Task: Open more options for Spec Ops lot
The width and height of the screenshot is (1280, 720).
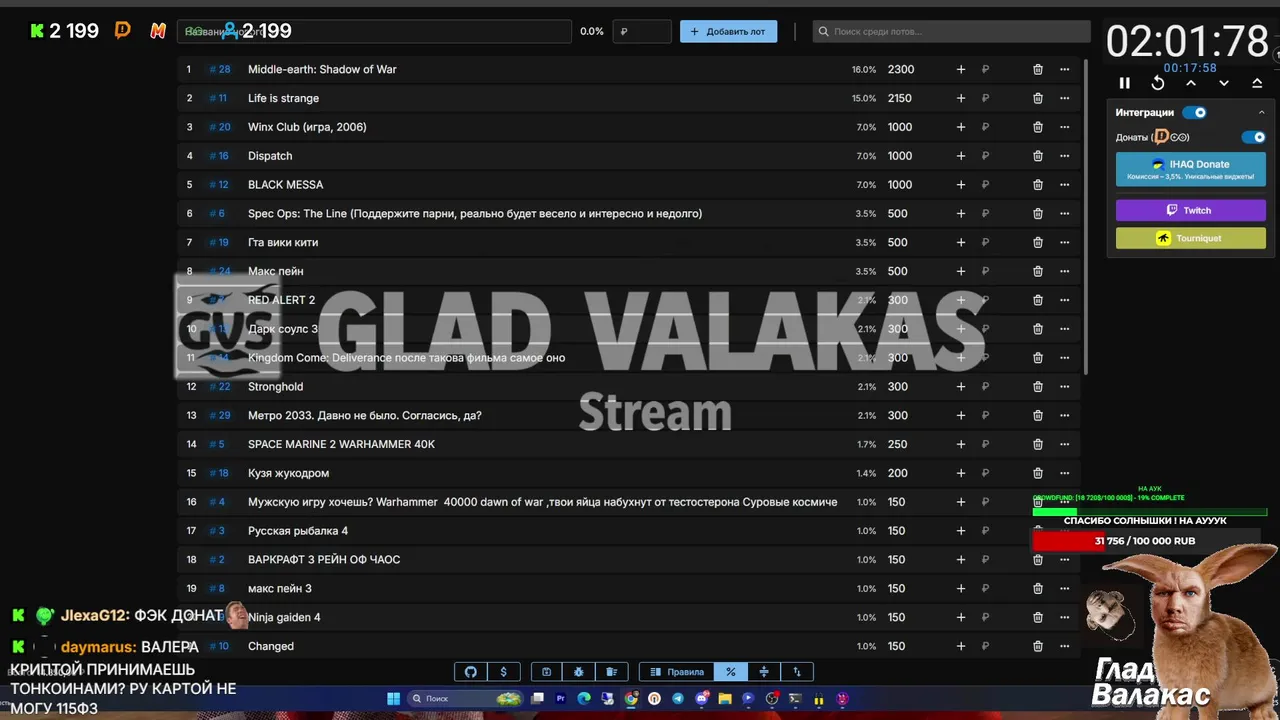Action: click(x=1064, y=213)
